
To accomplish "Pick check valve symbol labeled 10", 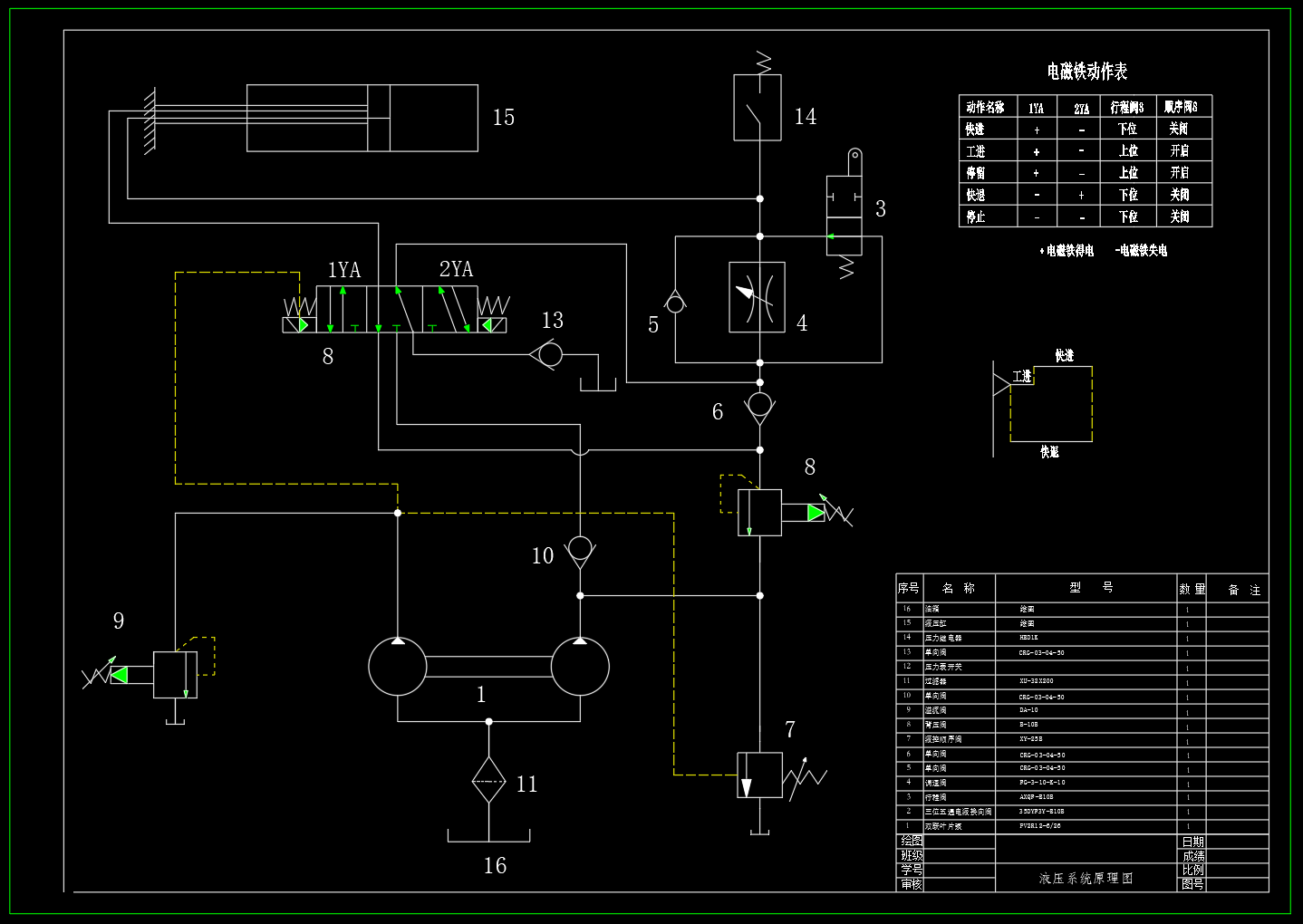I will [579, 551].
